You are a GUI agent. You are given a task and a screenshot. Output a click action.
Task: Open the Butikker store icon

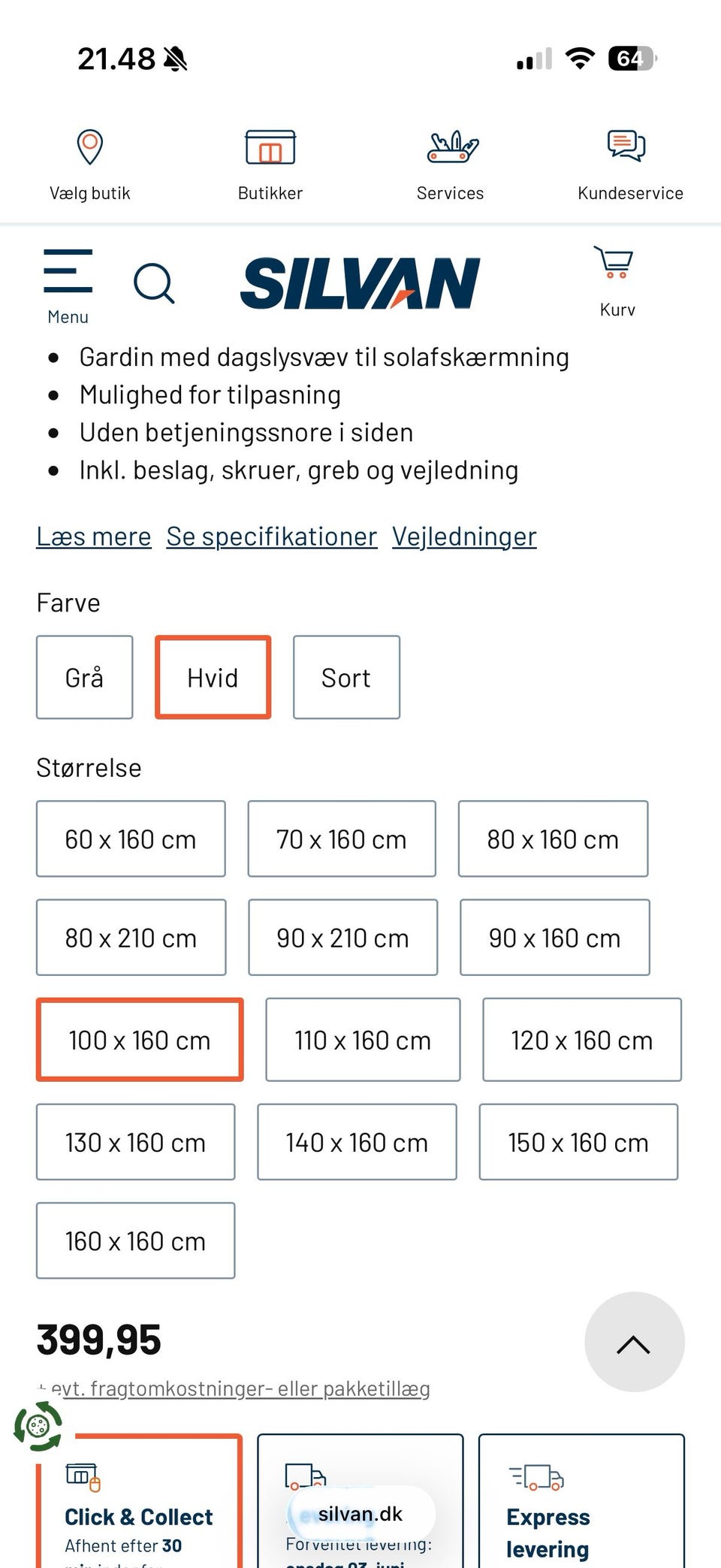[x=270, y=147]
